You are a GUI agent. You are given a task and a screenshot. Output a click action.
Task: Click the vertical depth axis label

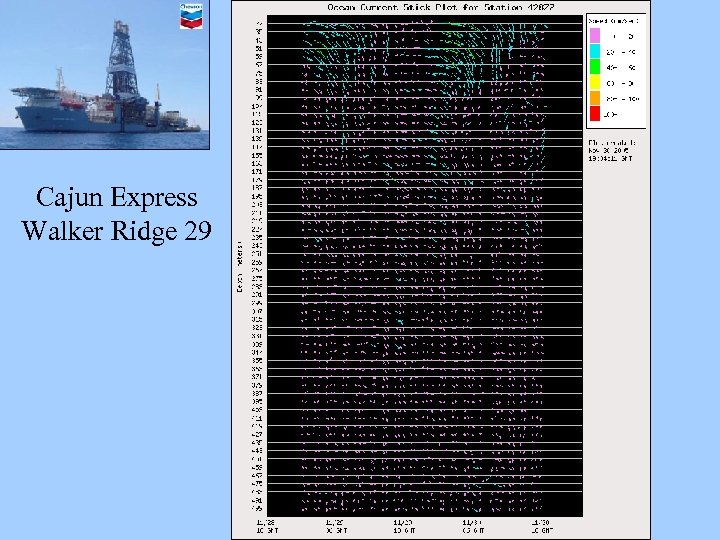[x=240, y=267]
